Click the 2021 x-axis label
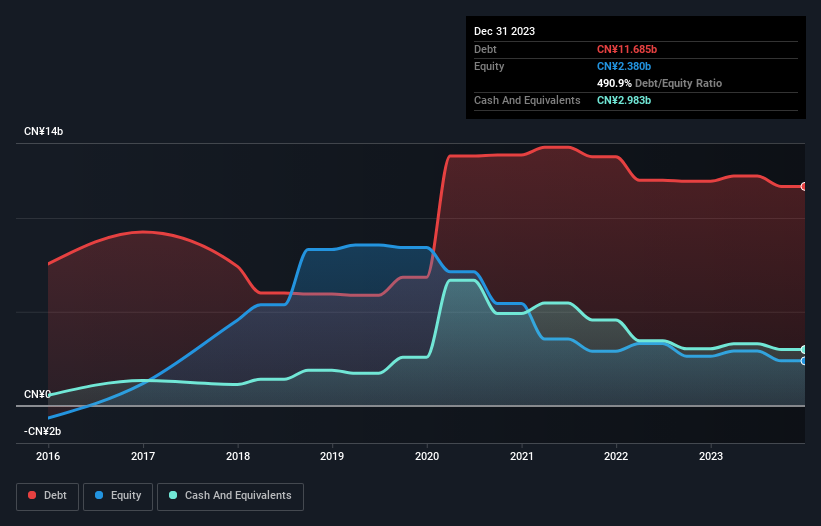821x526 pixels. click(522, 456)
